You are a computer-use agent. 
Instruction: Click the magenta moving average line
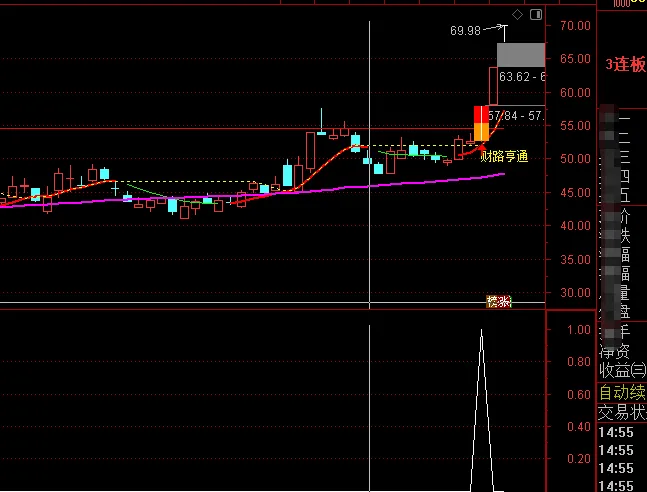tap(252, 194)
